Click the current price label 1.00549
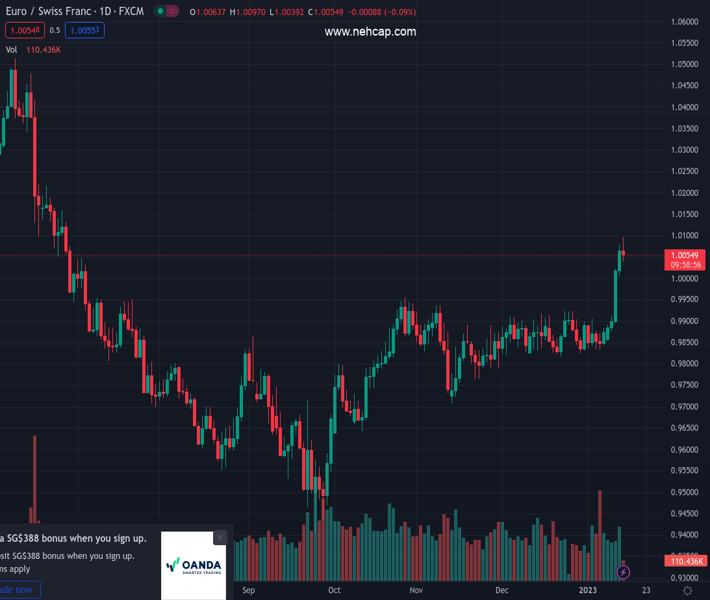The image size is (710, 600). 685,256
